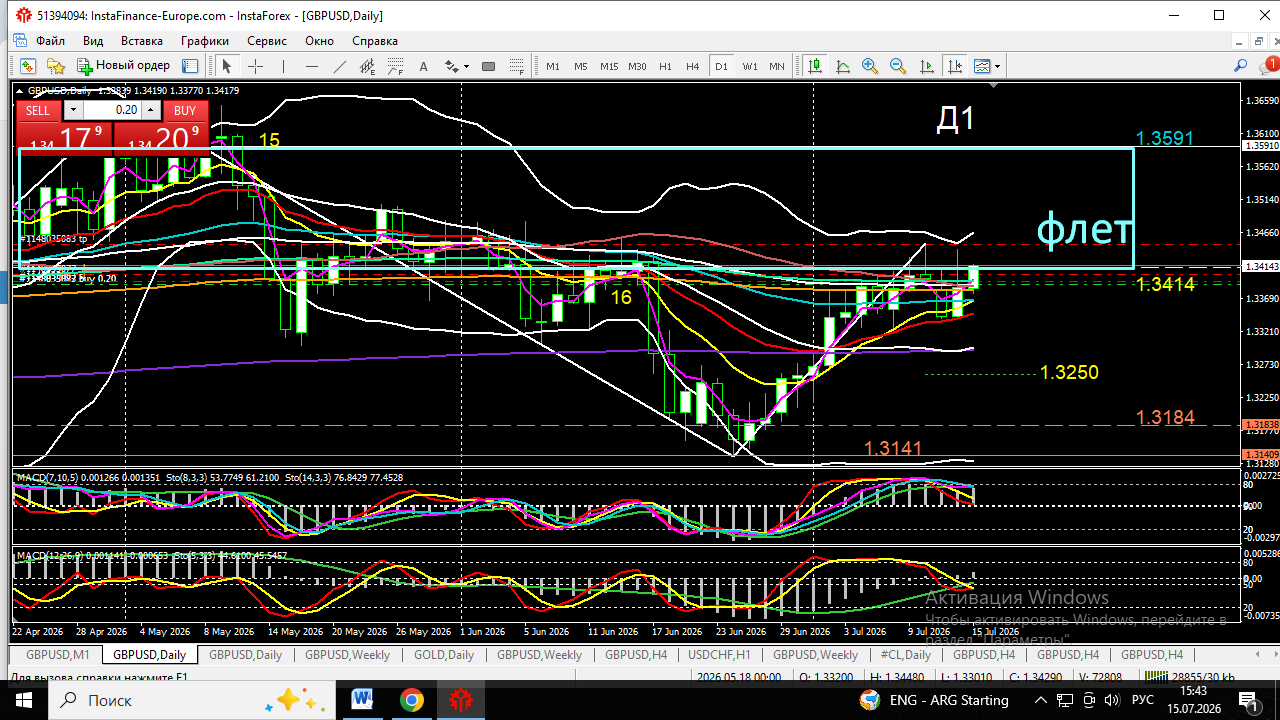Open the chart profiles icon
The width and height of the screenshot is (1280, 720).
coord(56,66)
